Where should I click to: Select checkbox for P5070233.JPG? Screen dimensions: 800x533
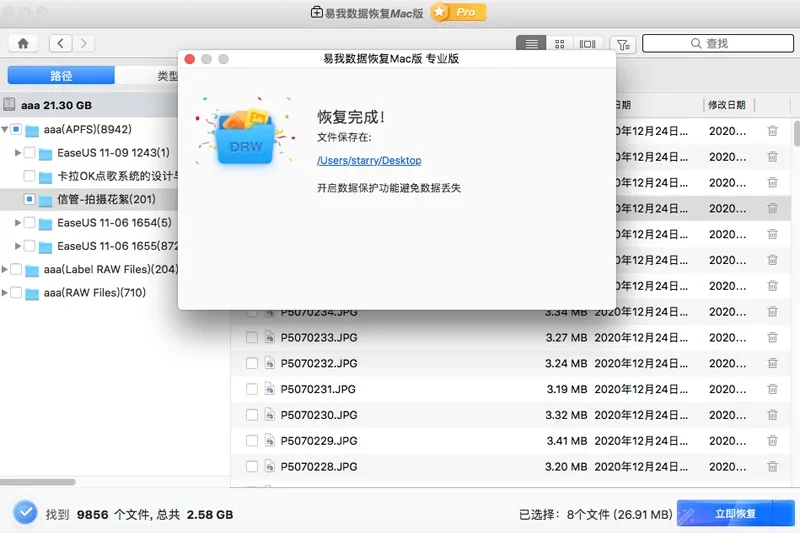click(252, 337)
